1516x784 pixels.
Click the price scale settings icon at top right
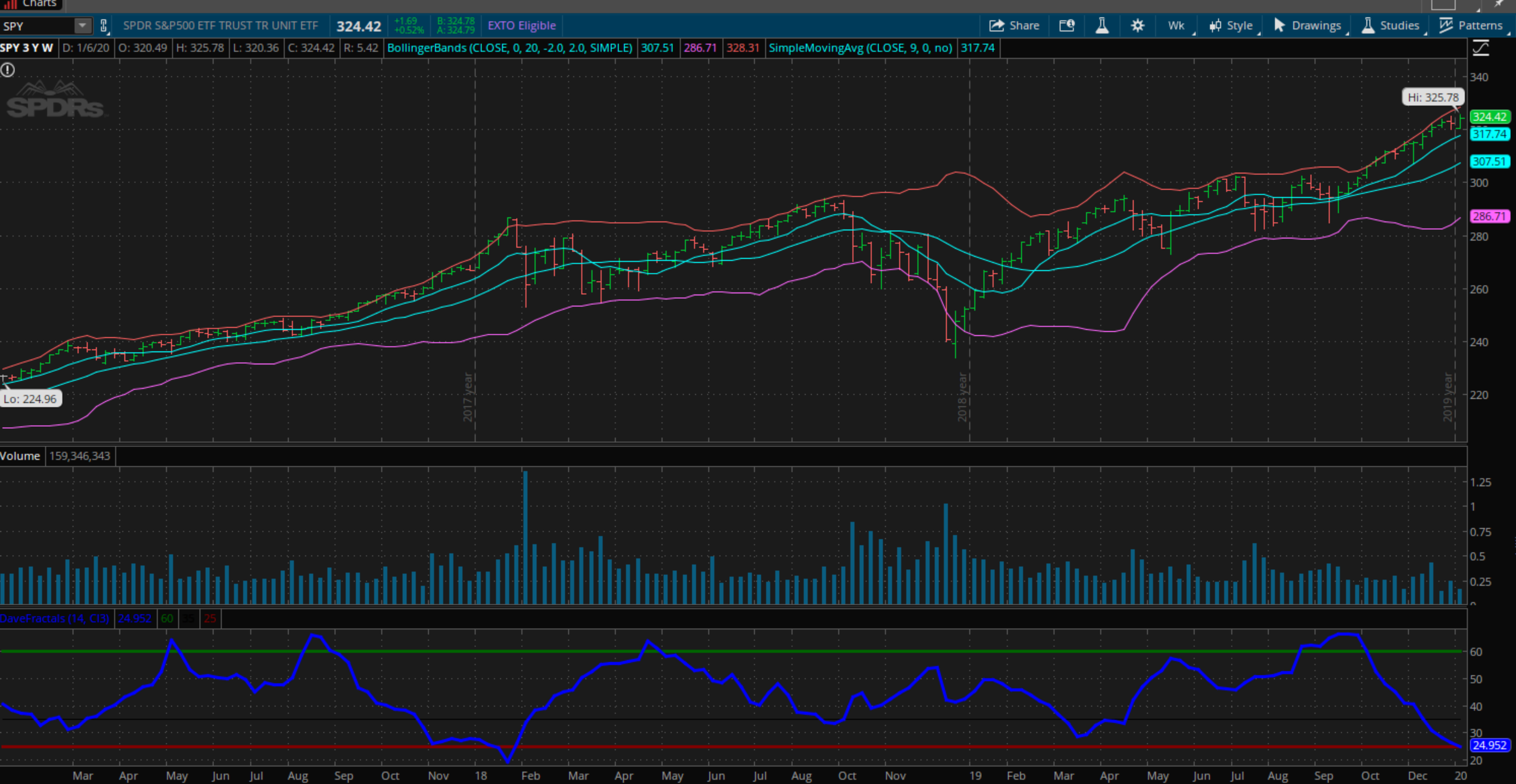tap(1480, 48)
